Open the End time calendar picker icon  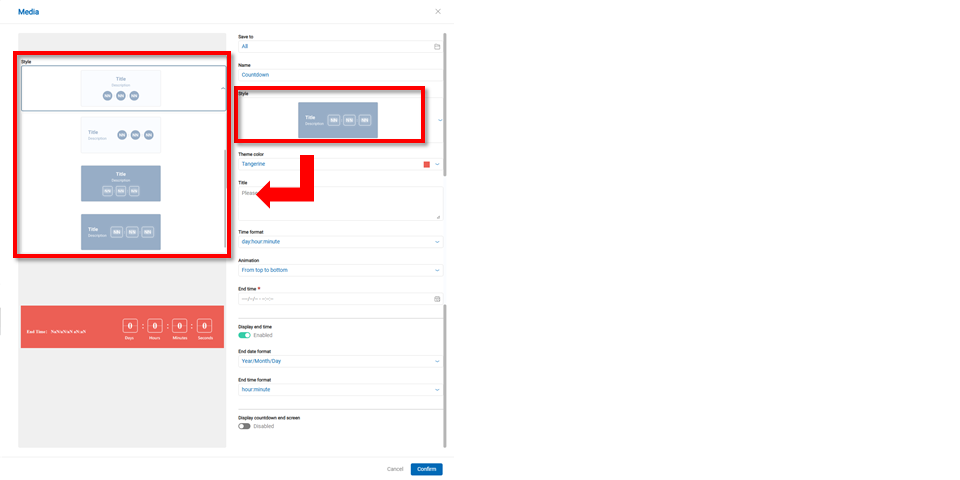pos(437,299)
